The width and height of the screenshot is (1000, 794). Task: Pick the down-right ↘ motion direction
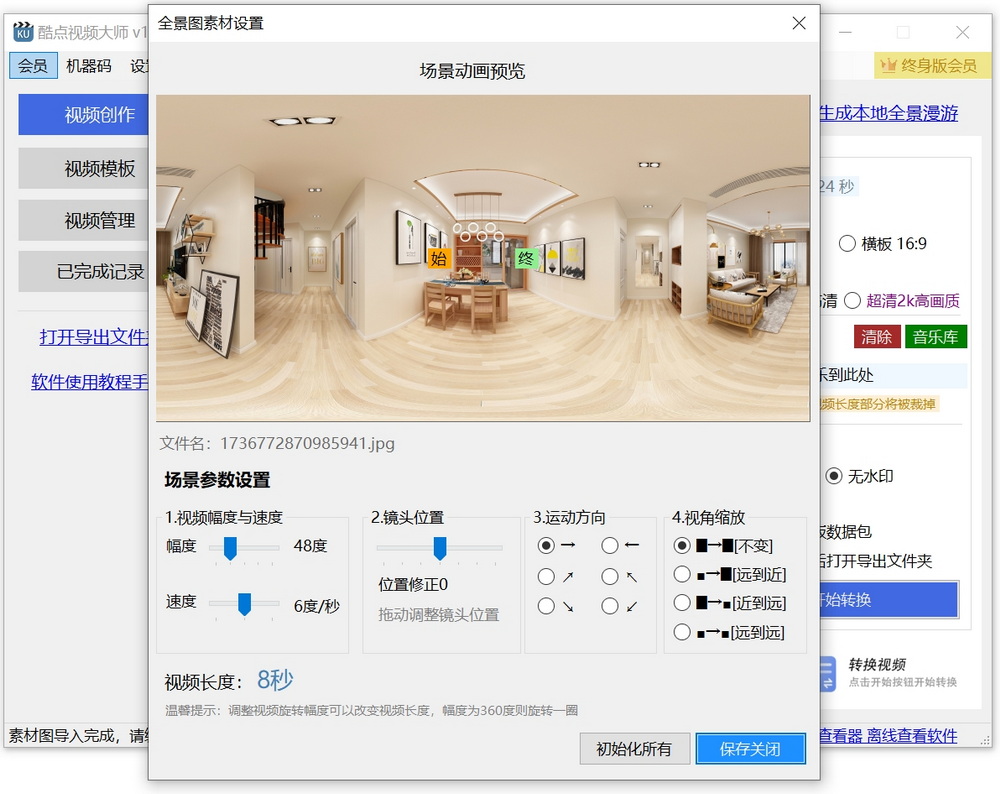(546, 606)
